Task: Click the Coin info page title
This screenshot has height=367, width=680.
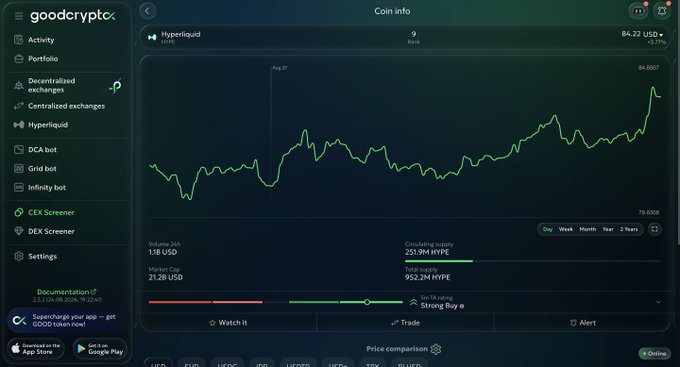Action: pos(392,11)
